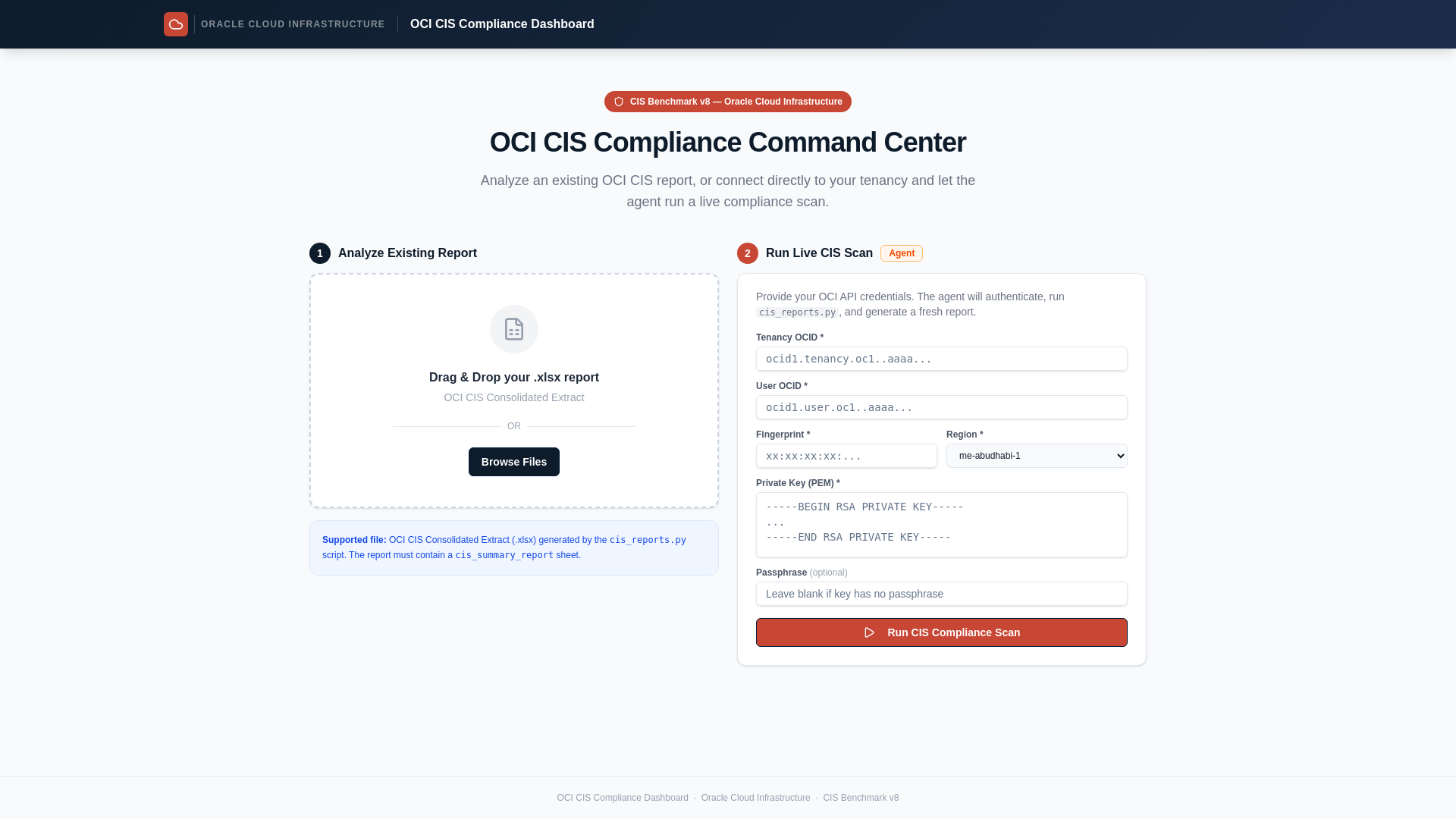The image size is (1456, 819).
Task: Focus the Tenancy OCID input field
Action: [x=942, y=359]
